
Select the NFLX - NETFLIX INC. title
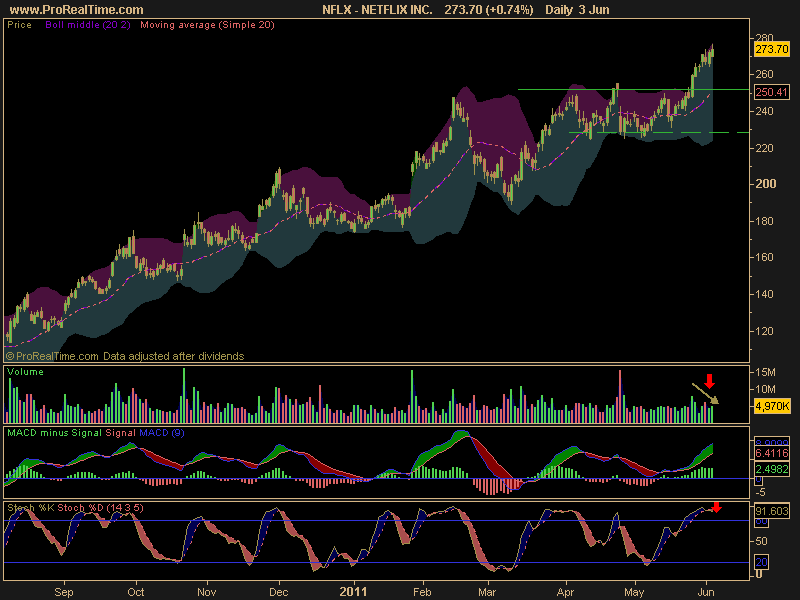click(x=377, y=10)
